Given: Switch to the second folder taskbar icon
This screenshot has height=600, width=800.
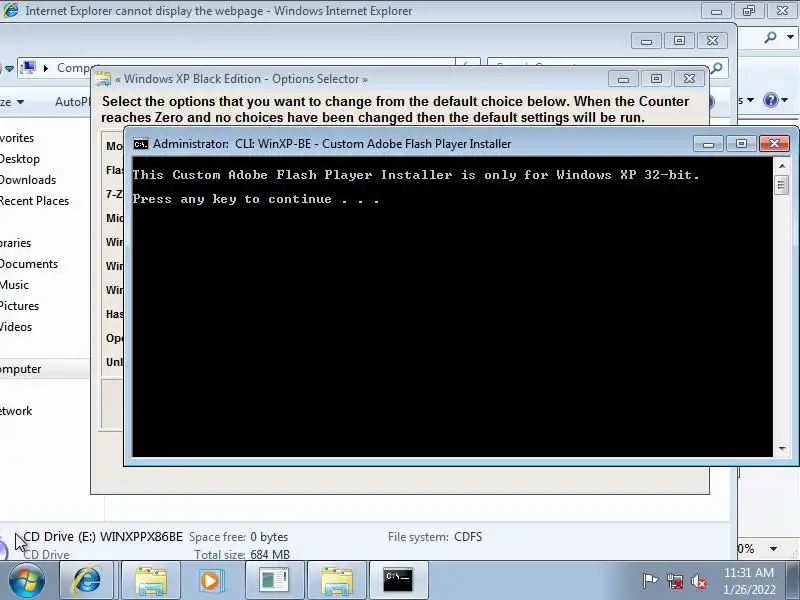Looking at the screenshot, I should pyautogui.click(x=337, y=581).
